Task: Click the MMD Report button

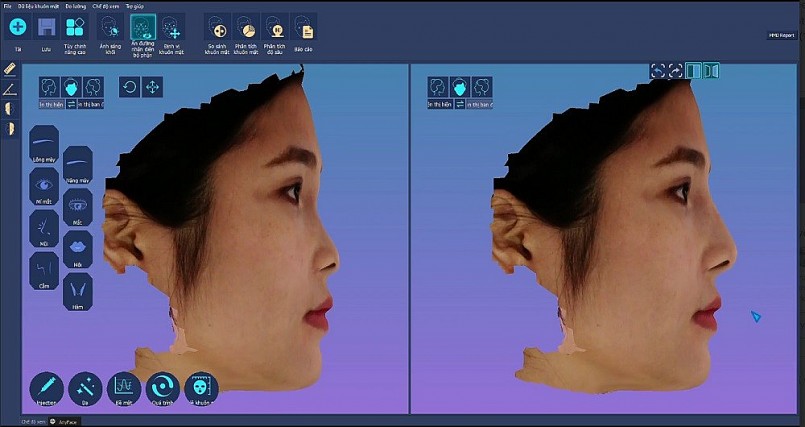Action: pyautogui.click(x=780, y=35)
